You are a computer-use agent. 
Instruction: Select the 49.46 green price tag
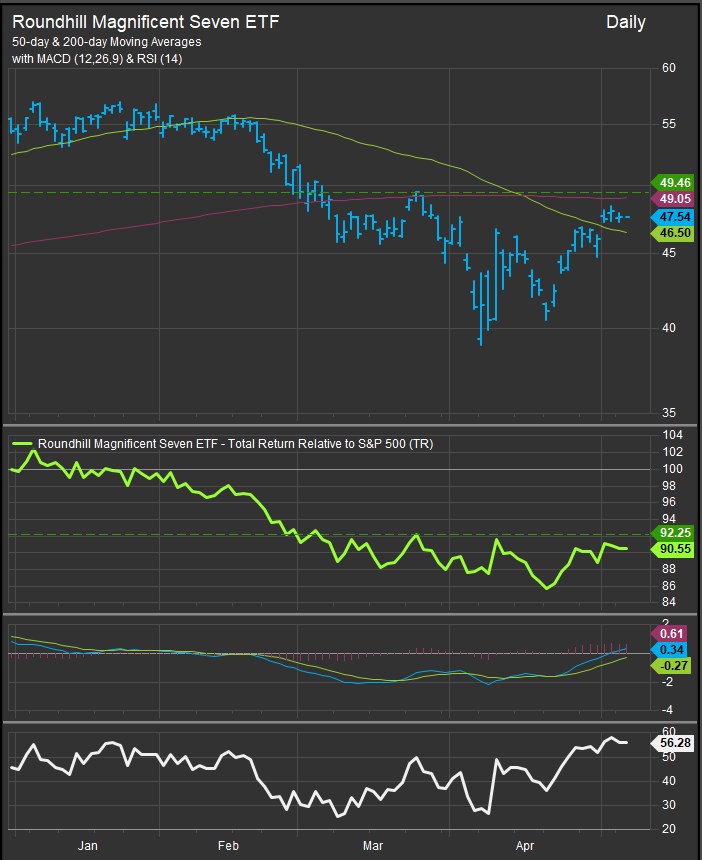click(672, 183)
